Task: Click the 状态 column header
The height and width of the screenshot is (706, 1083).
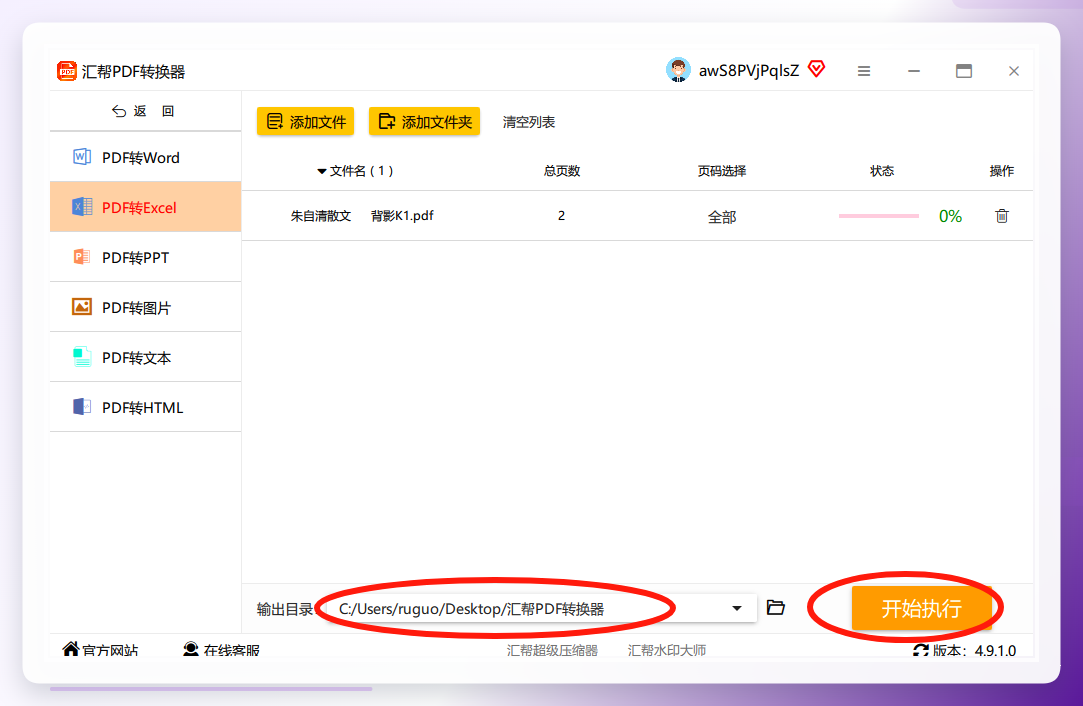Action: (882, 171)
